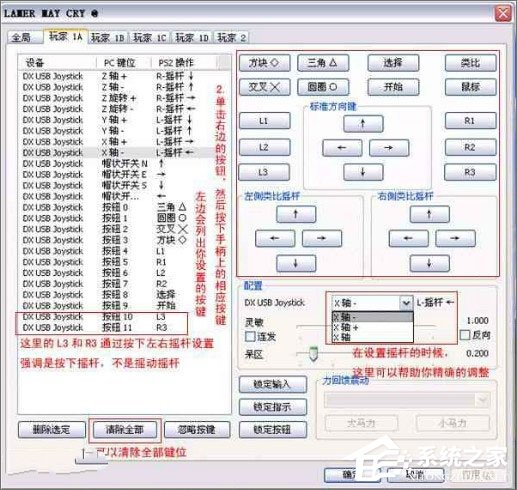The width and height of the screenshot is (517, 490).
Task: Click left analog stick up arrow
Action: (296, 214)
